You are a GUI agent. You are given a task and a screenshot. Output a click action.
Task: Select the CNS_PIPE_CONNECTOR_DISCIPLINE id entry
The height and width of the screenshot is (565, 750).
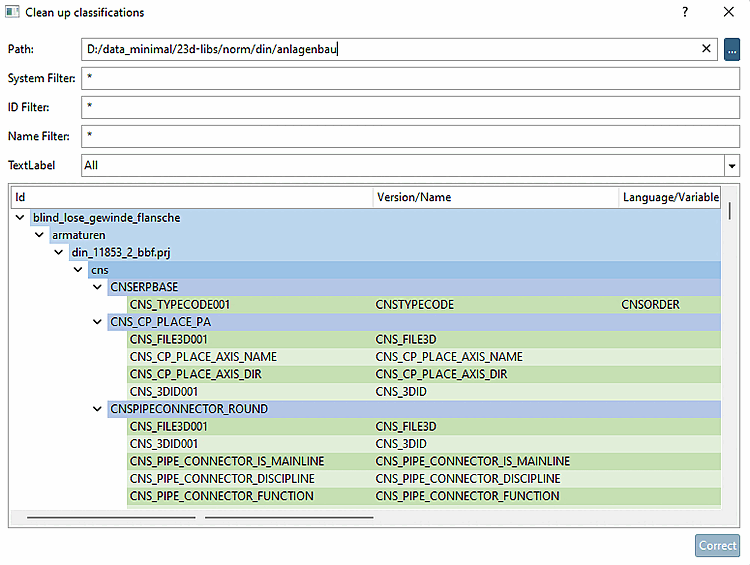[x=222, y=479]
